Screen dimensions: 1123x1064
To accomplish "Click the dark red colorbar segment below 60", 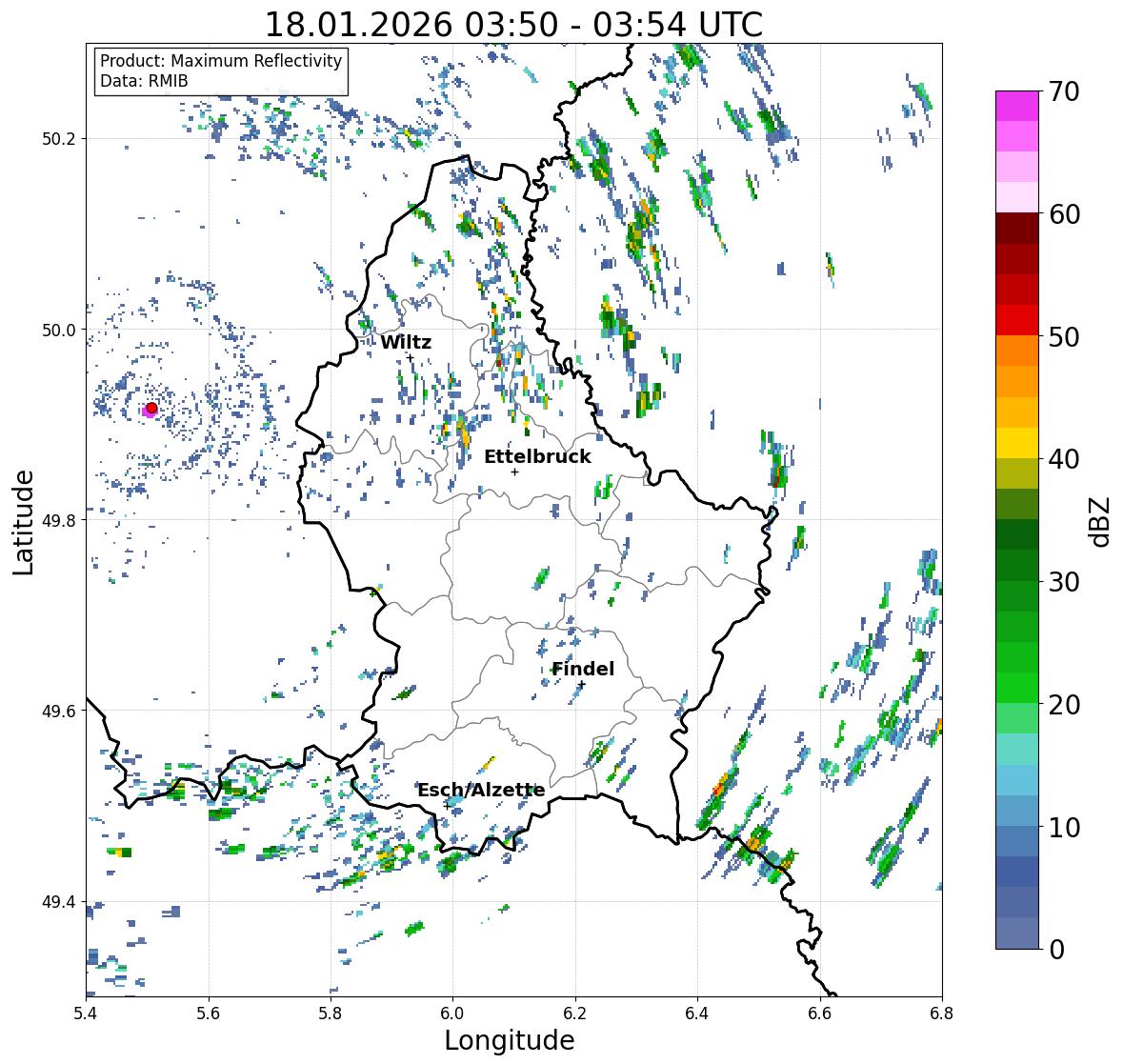I will click(1017, 229).
